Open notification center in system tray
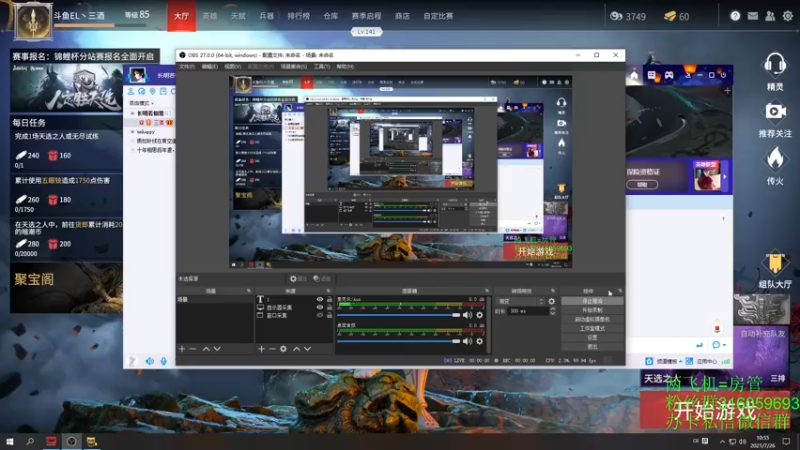The image size is (800, 450). 786,441
